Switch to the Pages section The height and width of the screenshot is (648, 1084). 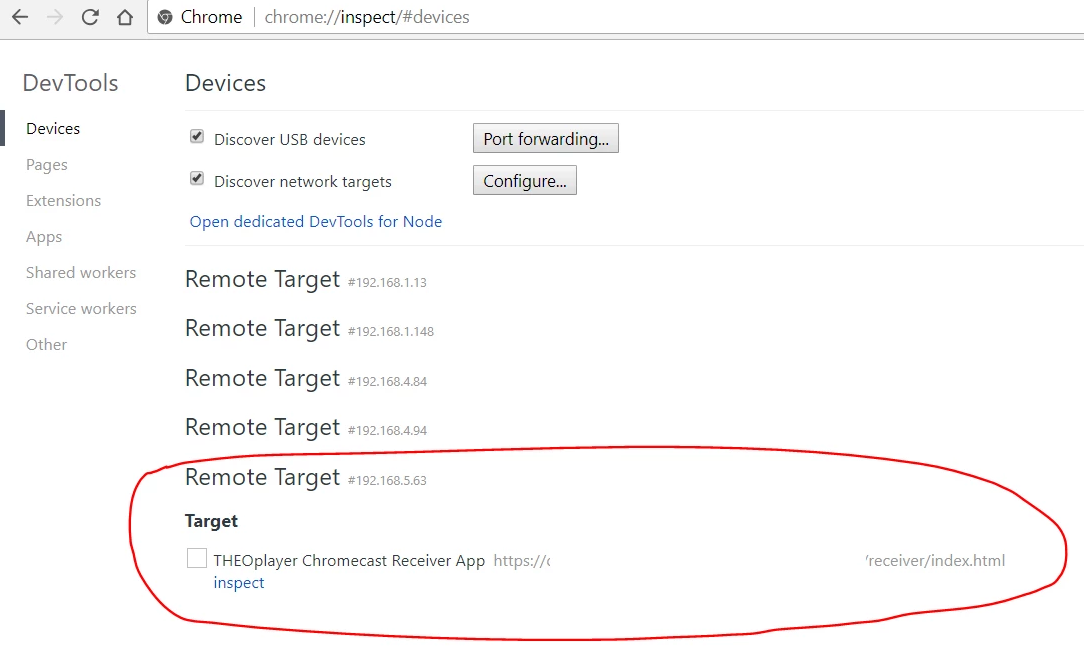pyautogui.click(x=44, y=164)
